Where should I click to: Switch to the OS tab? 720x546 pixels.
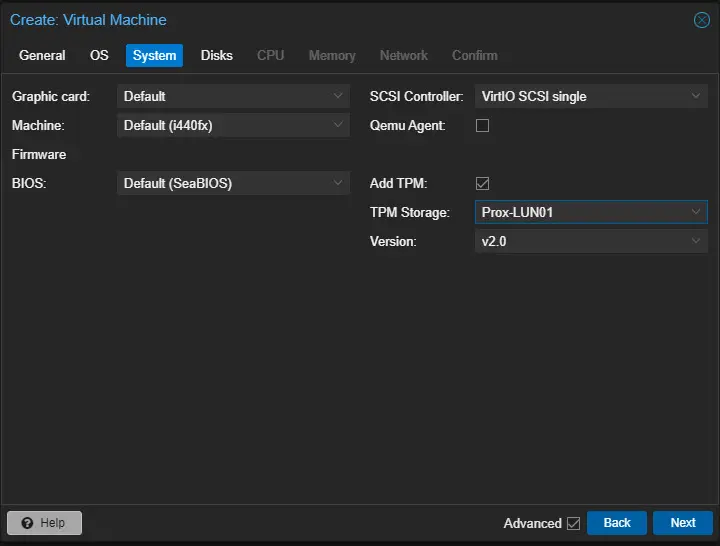click(x=99, y=55)
